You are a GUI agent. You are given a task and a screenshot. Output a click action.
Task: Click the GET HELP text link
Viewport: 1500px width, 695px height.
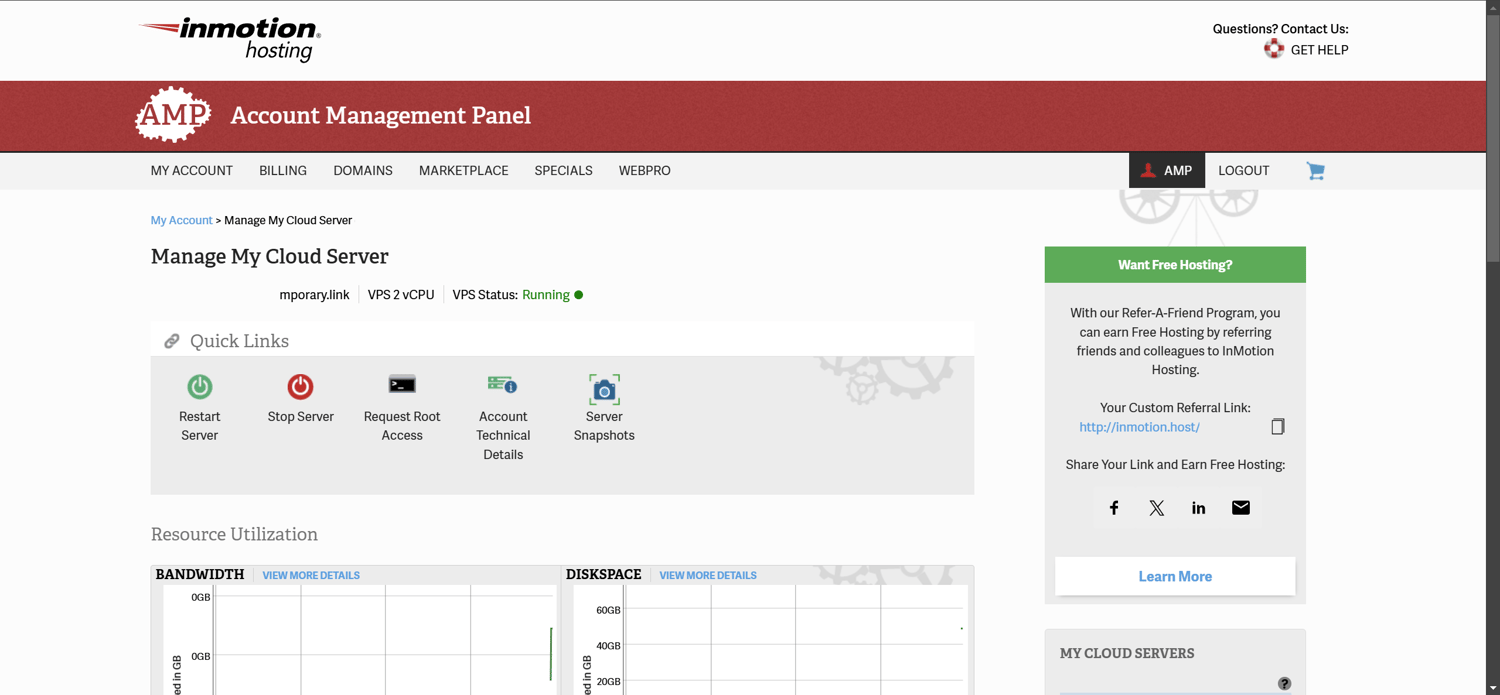click(x=1319, y=50)
